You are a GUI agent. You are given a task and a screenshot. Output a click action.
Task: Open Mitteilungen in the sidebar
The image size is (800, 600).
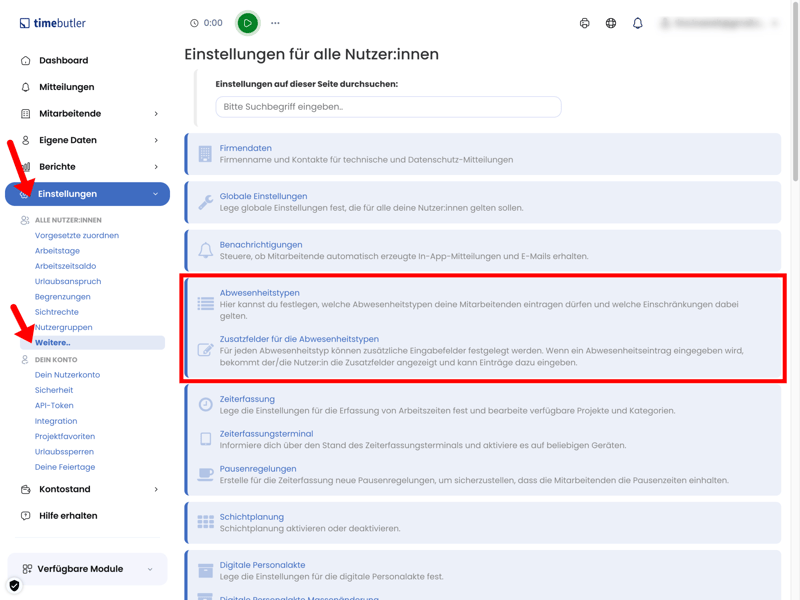(x=67, y=87)
